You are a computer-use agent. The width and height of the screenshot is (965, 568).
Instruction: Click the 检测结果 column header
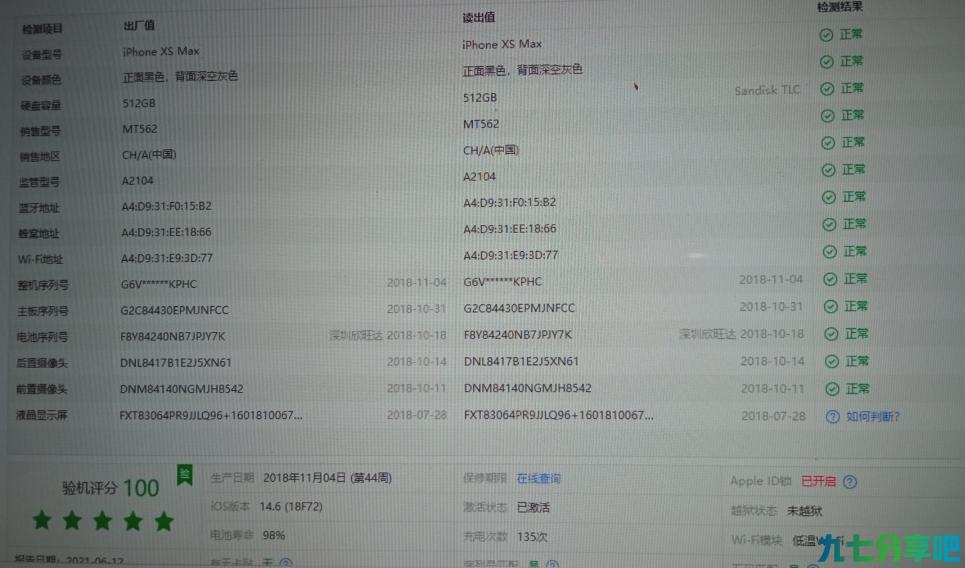(x=840, y=7)
